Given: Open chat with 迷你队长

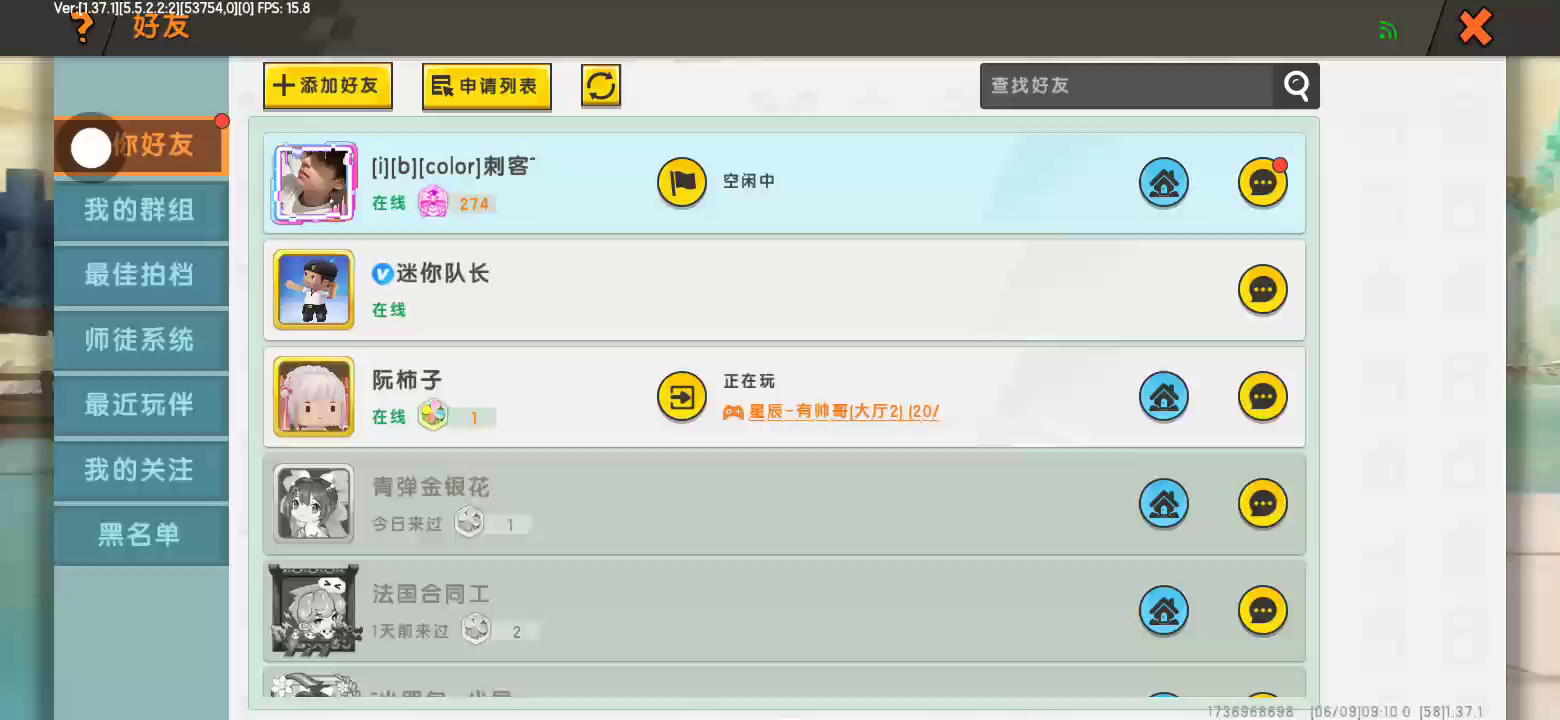Looking at the screenshot, I should click(x=1263, y=290).
